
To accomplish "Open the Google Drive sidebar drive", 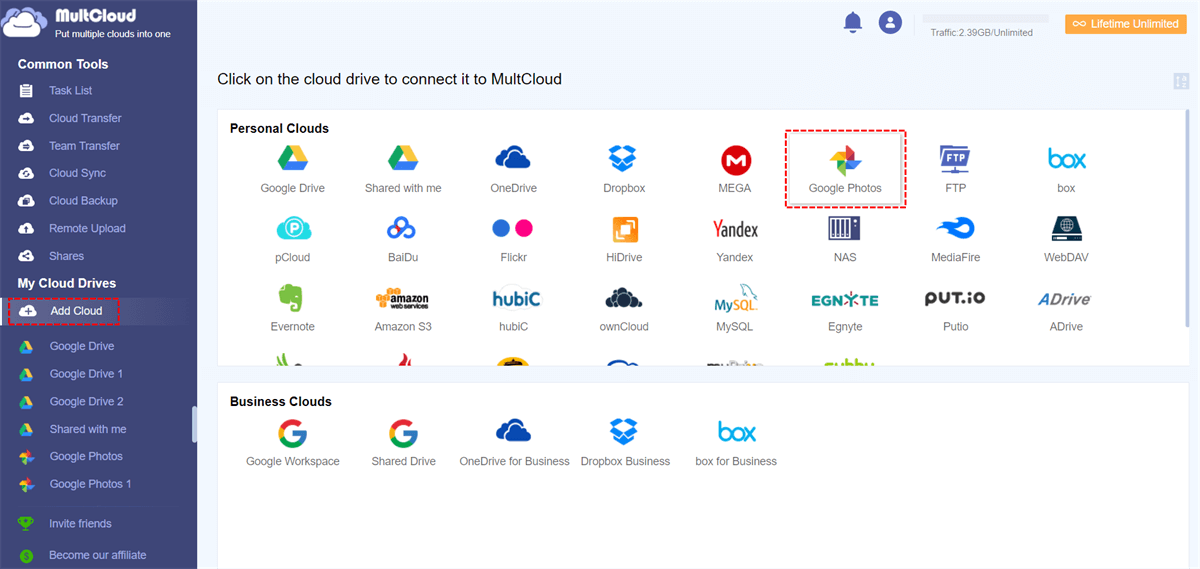I will (81, 346).
